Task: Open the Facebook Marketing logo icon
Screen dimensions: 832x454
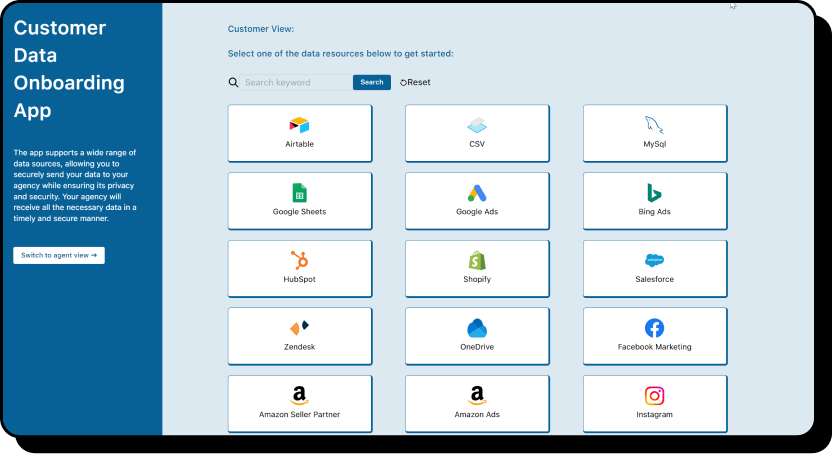Action: coord(654,328)
